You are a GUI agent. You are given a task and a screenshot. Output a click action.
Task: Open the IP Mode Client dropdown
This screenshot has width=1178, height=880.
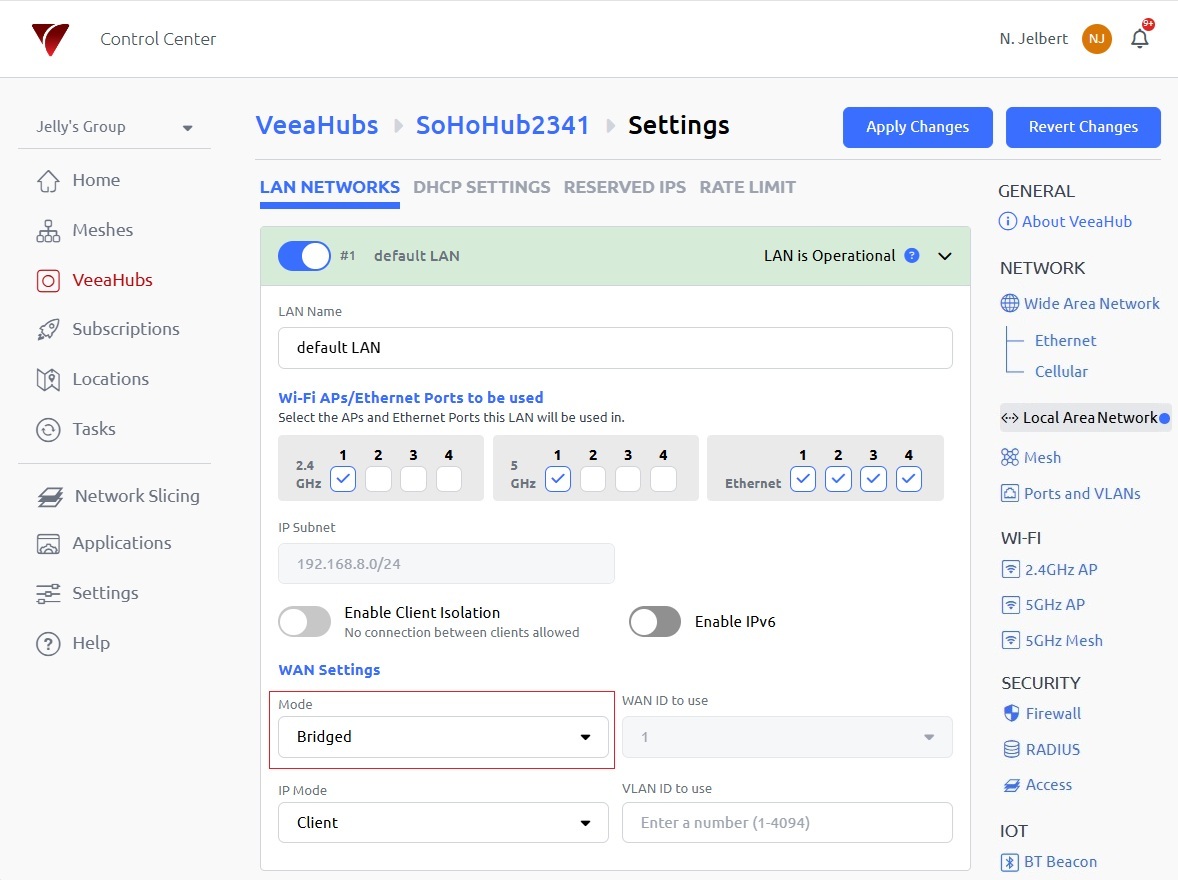point(443,823)
